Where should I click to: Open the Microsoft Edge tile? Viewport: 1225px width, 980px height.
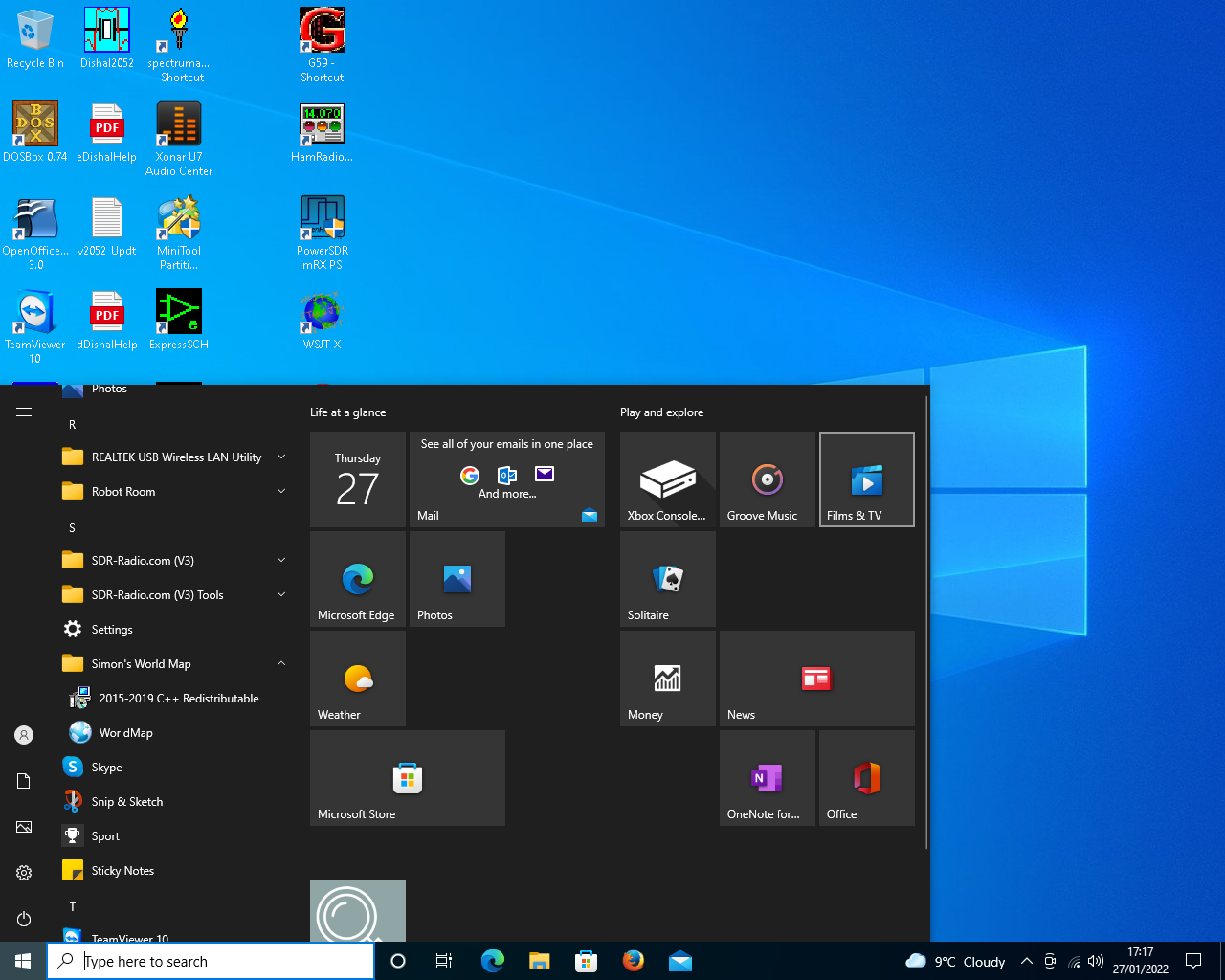(x=357, y=579)
